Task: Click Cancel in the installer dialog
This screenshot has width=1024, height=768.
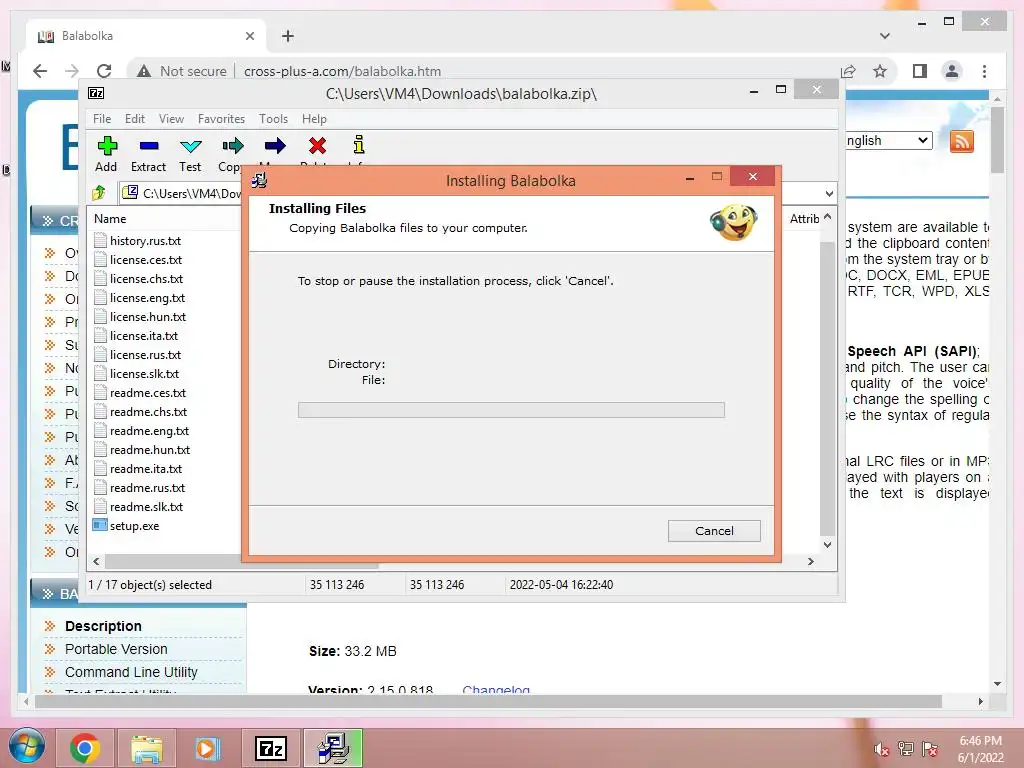Action: pyautogui.click(x=714, y=531)
